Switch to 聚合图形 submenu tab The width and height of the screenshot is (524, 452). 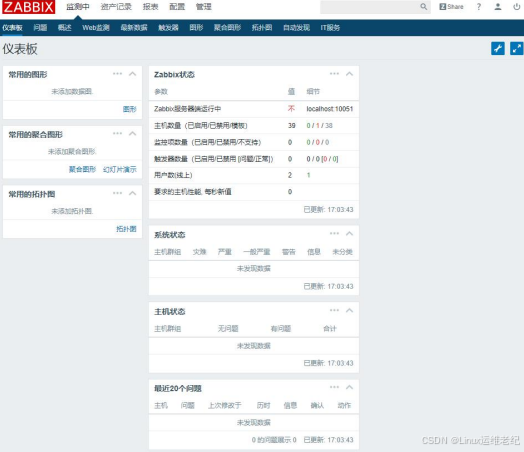227,28
